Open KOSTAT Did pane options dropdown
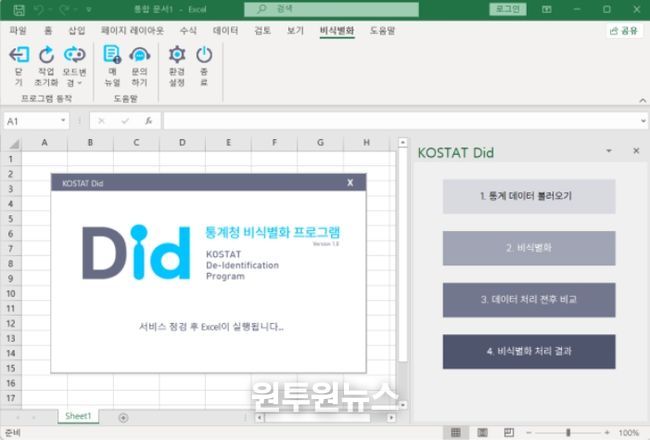This screenshot has height=440, width=650. (608, 152)
